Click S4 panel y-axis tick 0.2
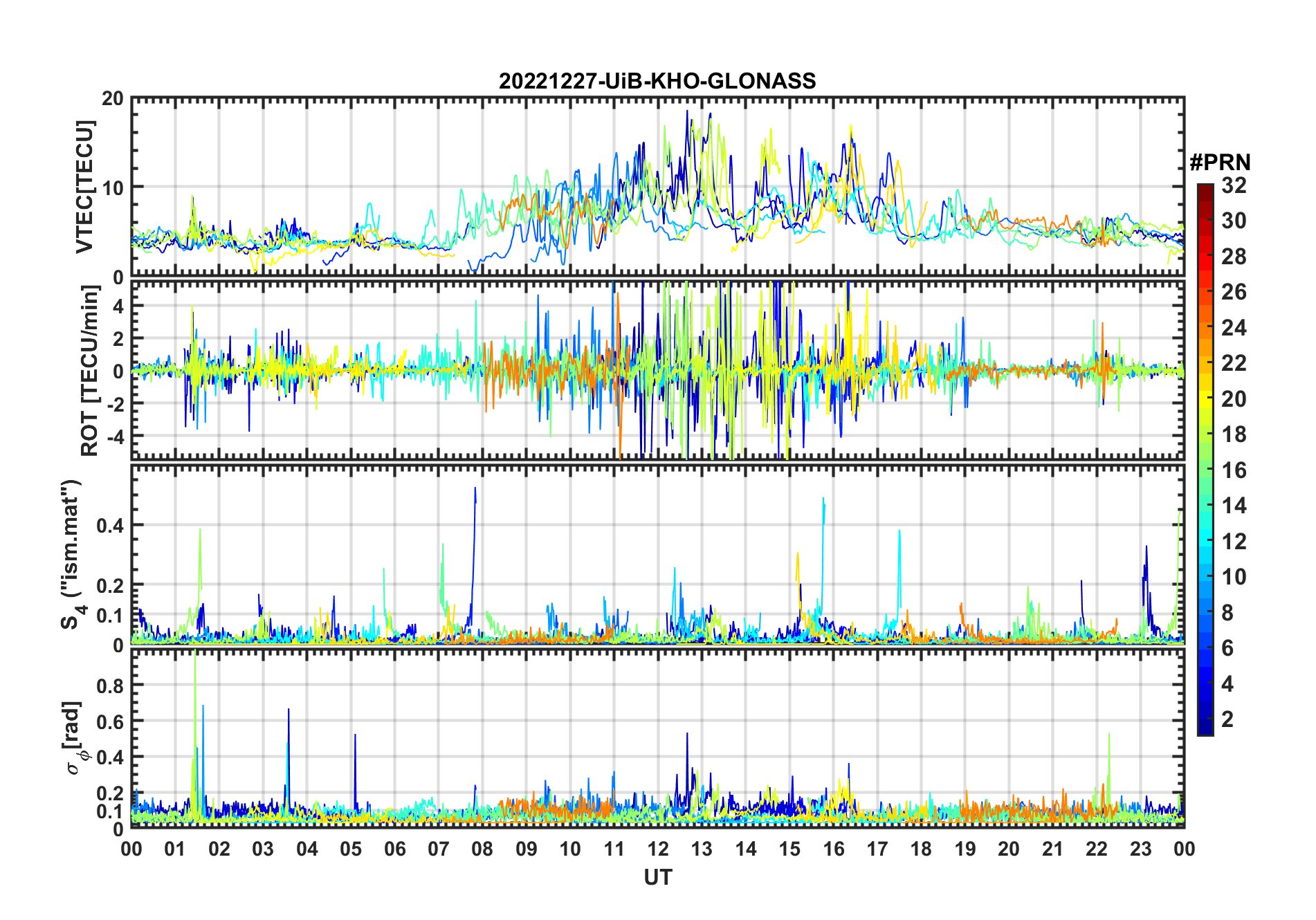 coord(110,585)
